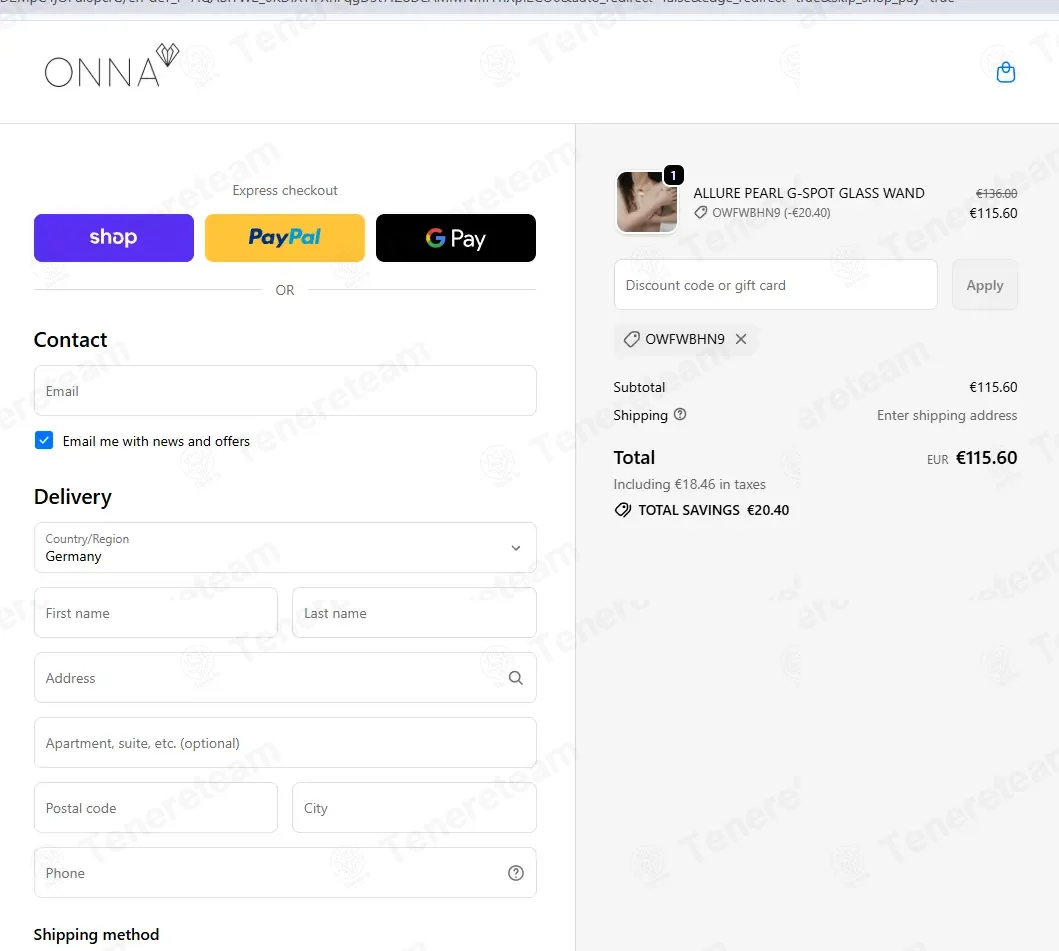The image size is (1059, 951).
Task: Click the Last name field
Action: click(414, 613)
